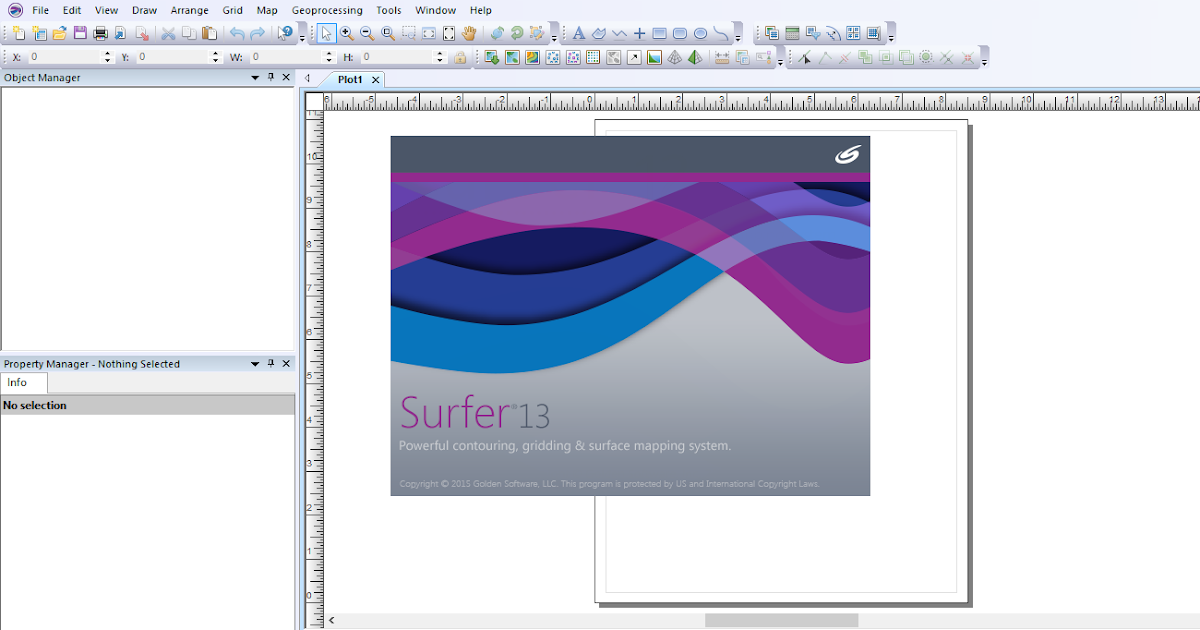Increment the H height stepper
The image size is (1200, 630).
pos(439,54)
